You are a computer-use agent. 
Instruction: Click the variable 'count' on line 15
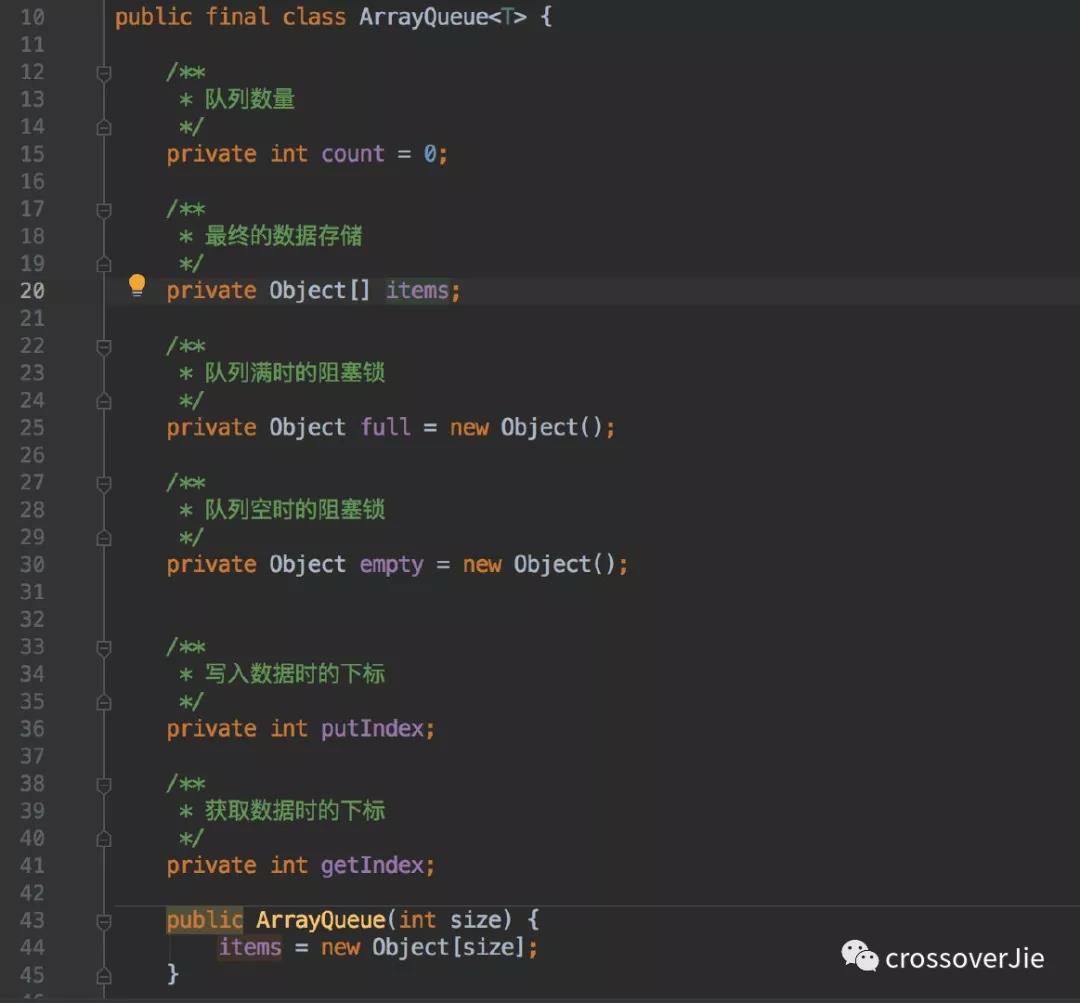pyautogui.click(x=353, y=154)
